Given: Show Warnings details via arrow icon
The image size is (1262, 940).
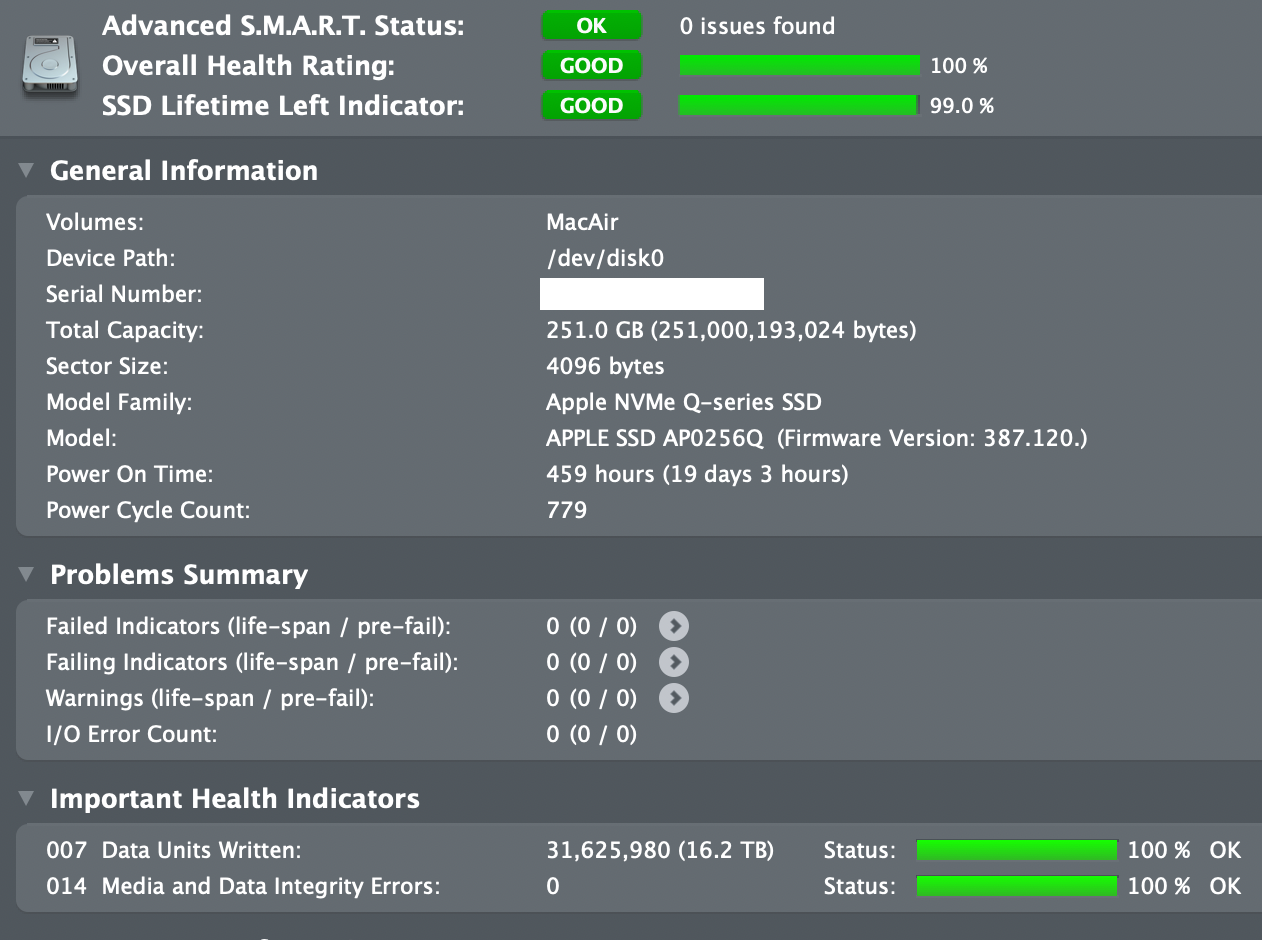Looking at the screenshot, I should pyautogui.click(x=674, y=698).
